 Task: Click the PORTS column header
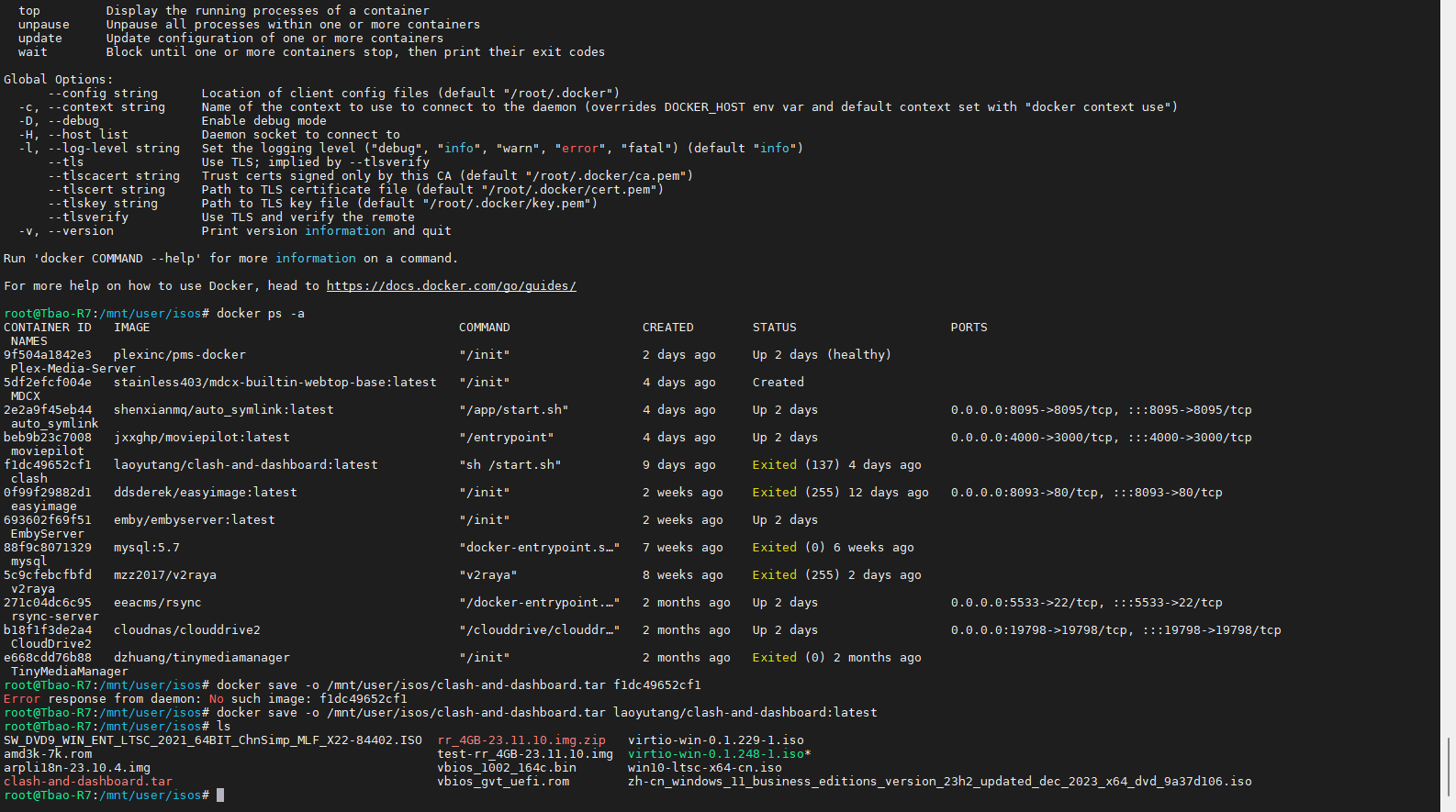[969, 328]
